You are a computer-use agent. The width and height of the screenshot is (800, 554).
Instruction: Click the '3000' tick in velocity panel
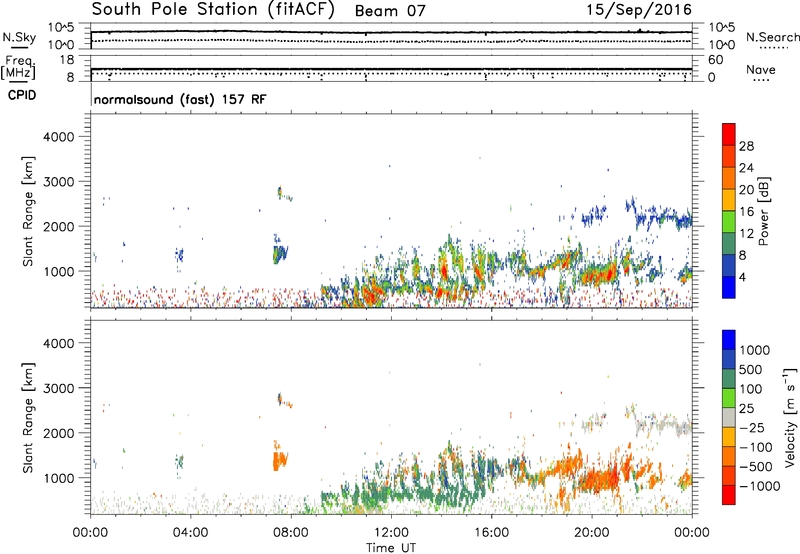coord(58,388)
